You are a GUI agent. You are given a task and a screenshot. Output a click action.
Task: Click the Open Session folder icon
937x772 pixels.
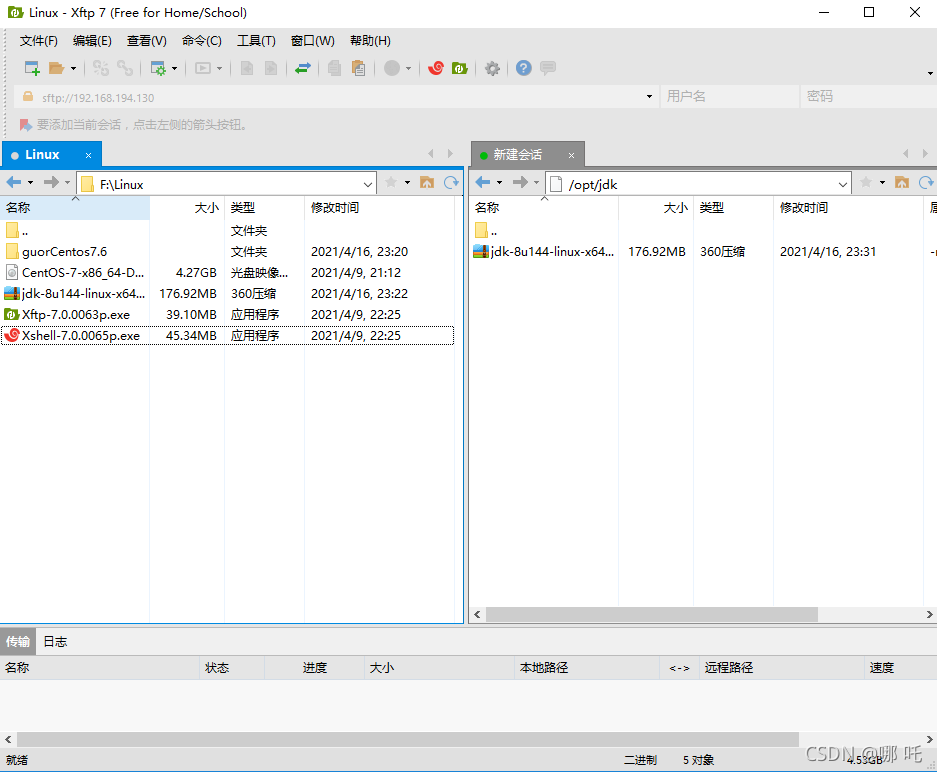tap(56, 68)
